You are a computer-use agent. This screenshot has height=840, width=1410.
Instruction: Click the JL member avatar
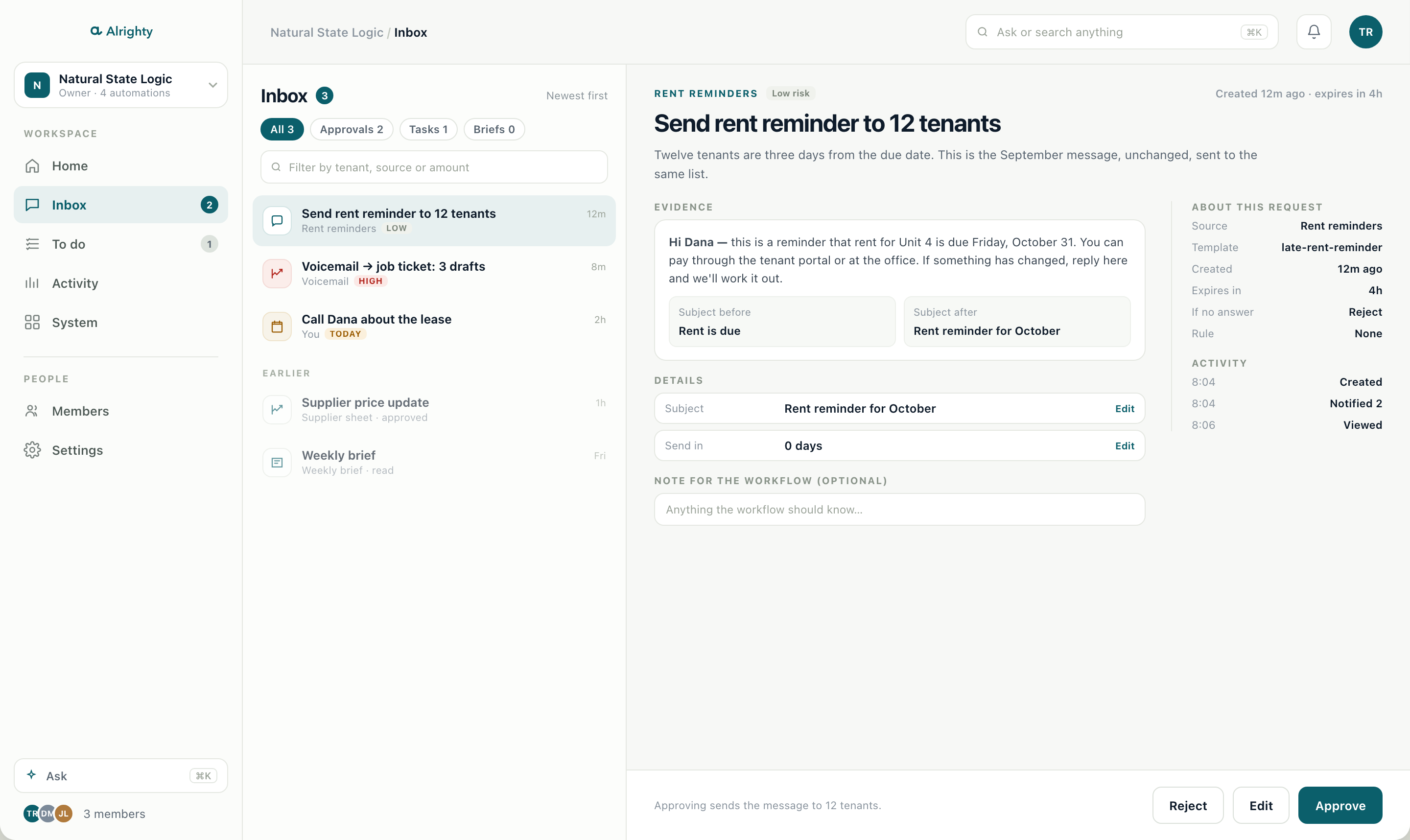coord(63,814)
